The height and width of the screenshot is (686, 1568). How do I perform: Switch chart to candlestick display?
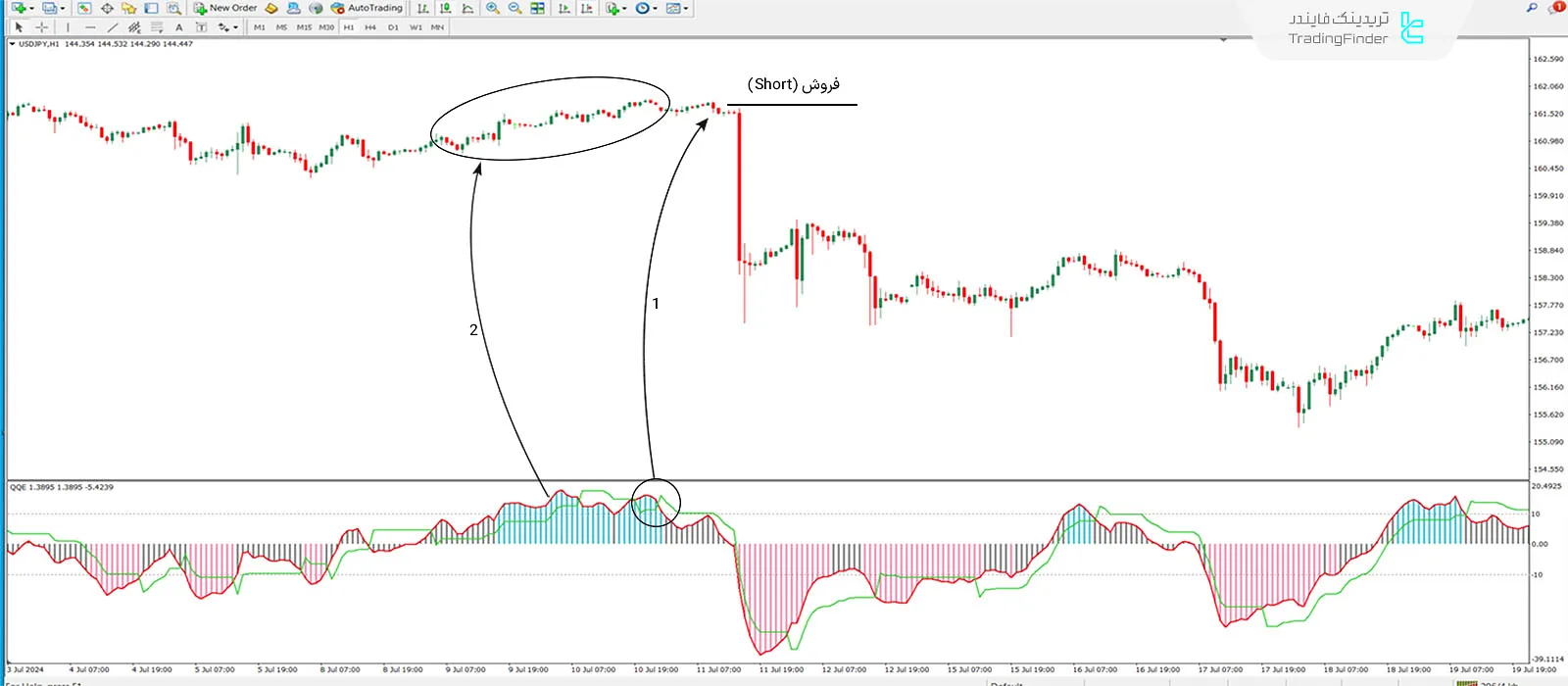[x=446, y=8]
